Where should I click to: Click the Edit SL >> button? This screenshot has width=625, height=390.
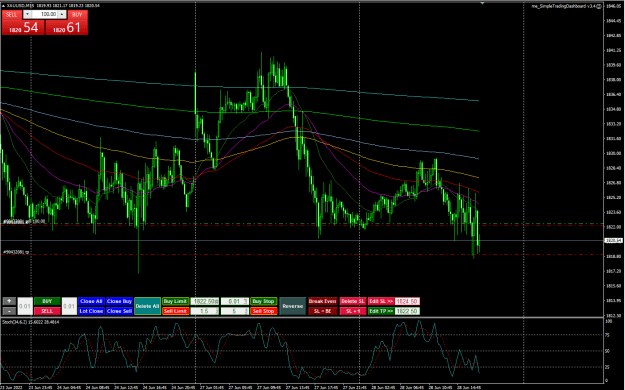pos(381,301)
